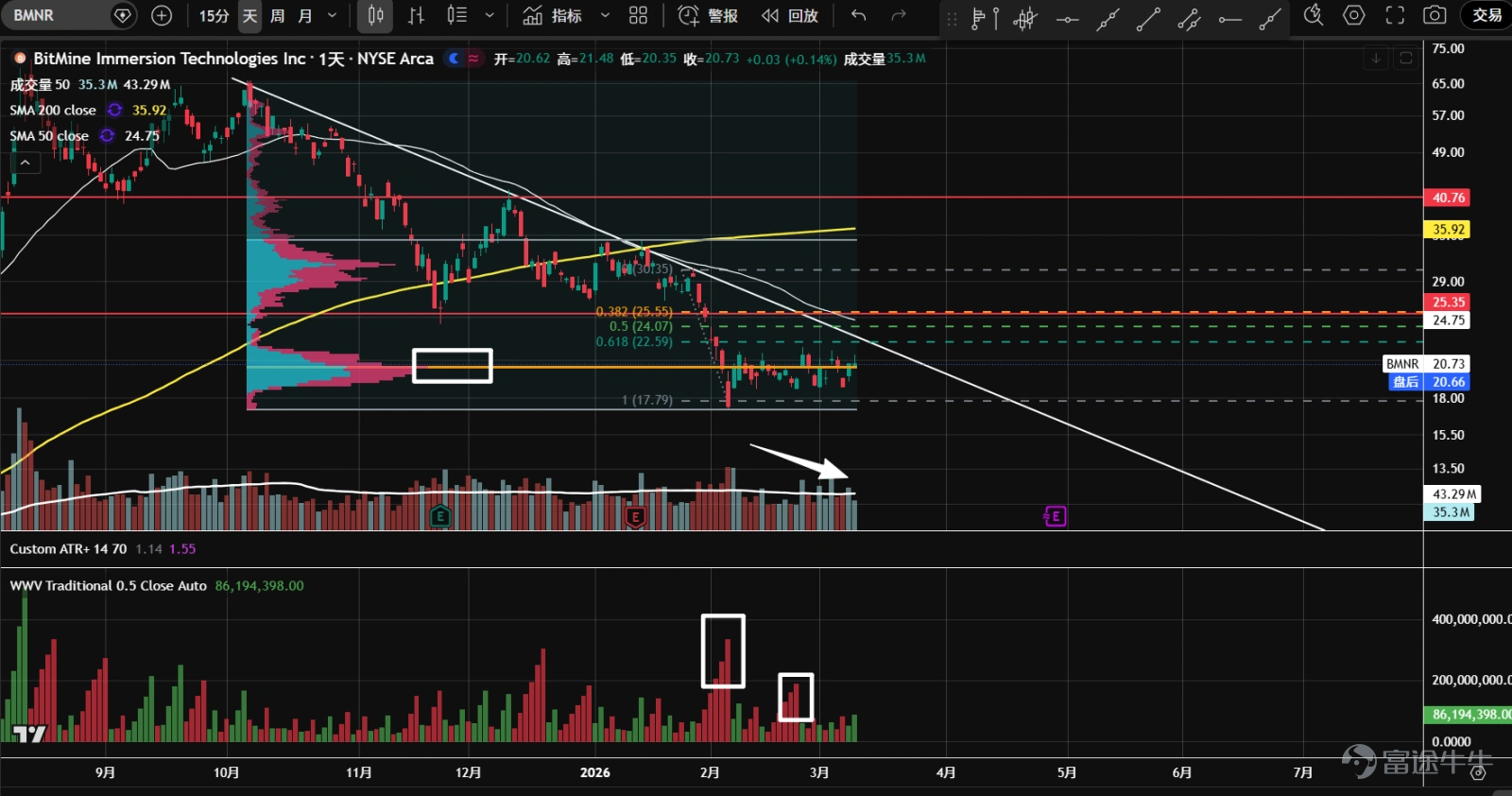1512x796 pixels.
Task: Click the faint pane maximize button
Action: click(1406, 59)
